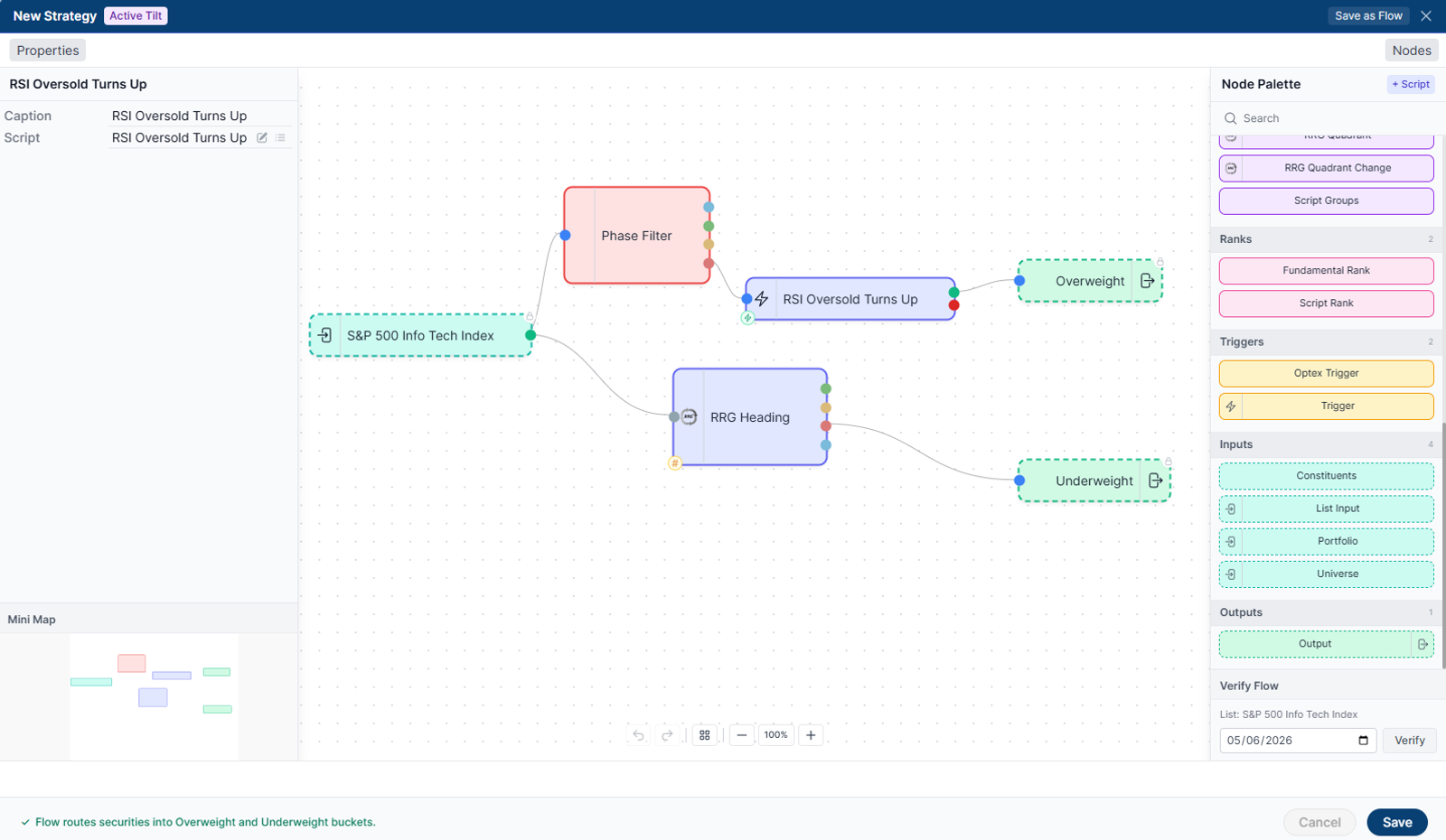This screenshot has height=840, width=1446.
Task: Click the Overweight output node
Action: click(1090, 281)
